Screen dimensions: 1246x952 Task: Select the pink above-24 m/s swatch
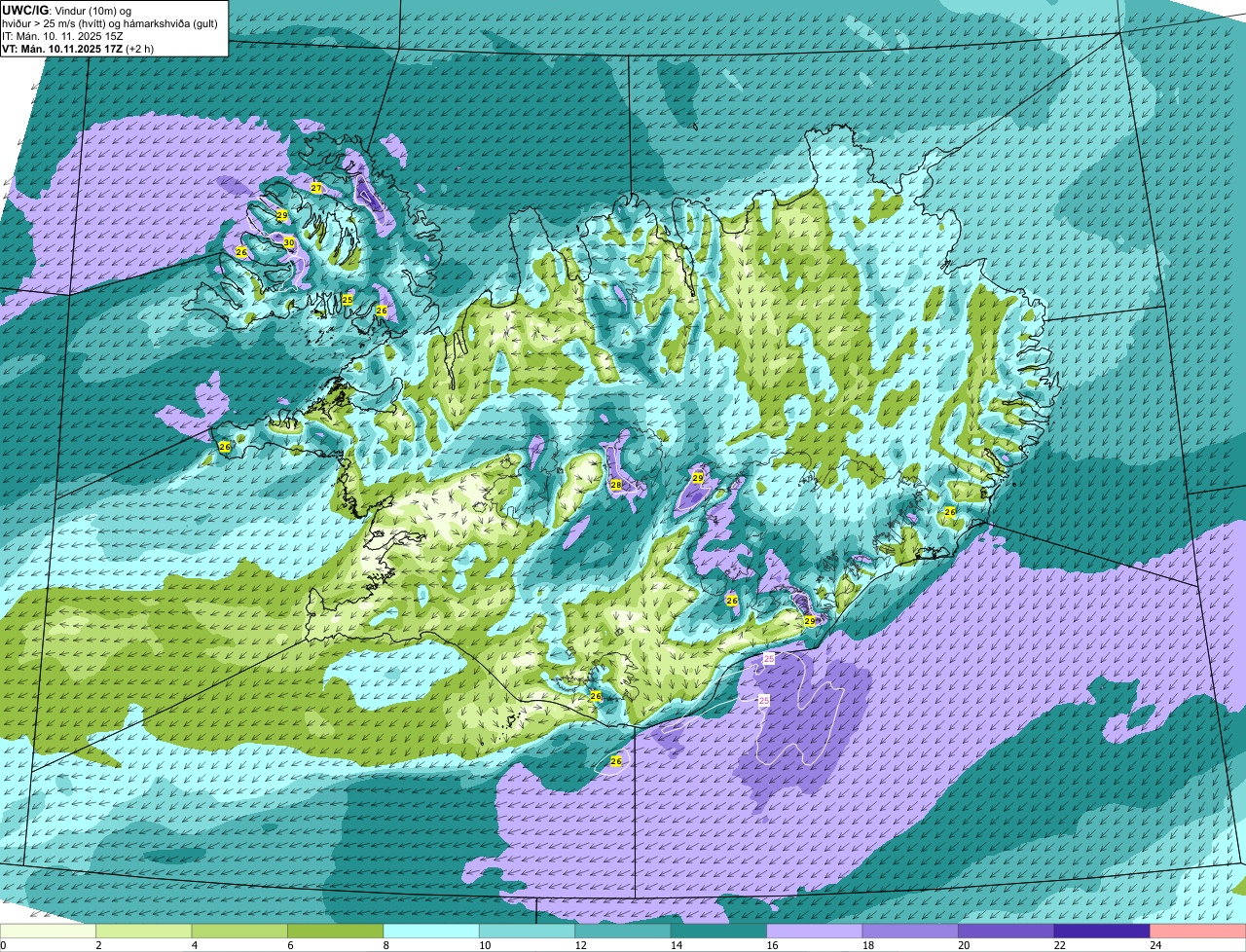pos(1198,931)
